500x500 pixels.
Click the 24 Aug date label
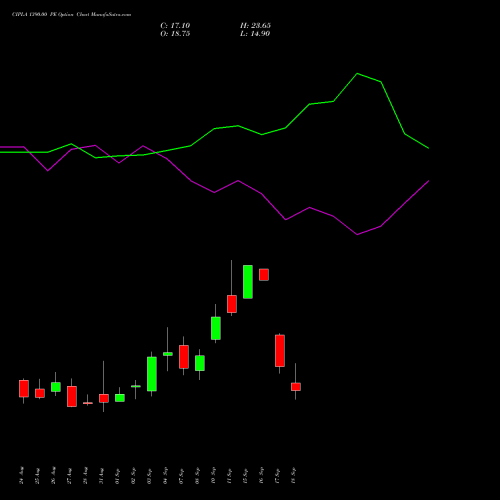tap(22, 475)
